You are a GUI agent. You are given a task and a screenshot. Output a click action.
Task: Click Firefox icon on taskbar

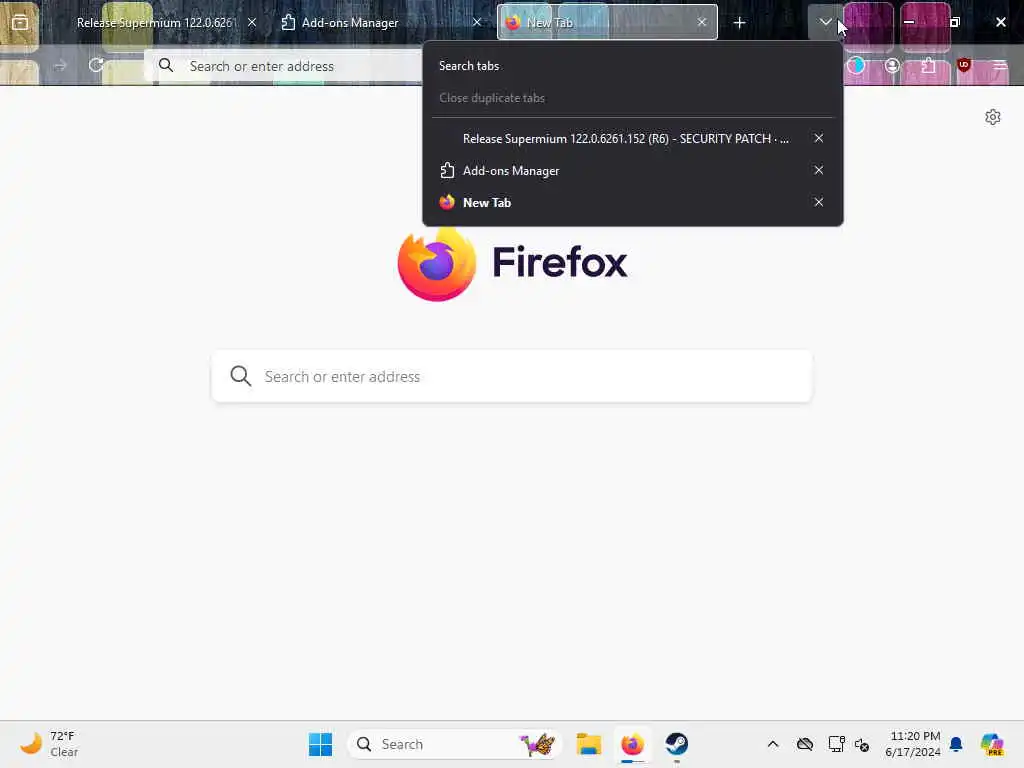[632, 744]
